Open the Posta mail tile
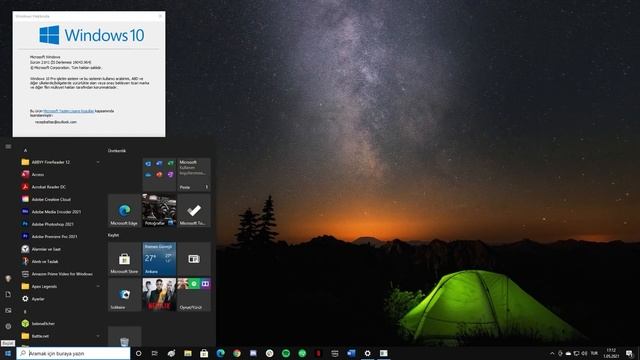Viewport: 640px width, 360px height. coord(194,175)
